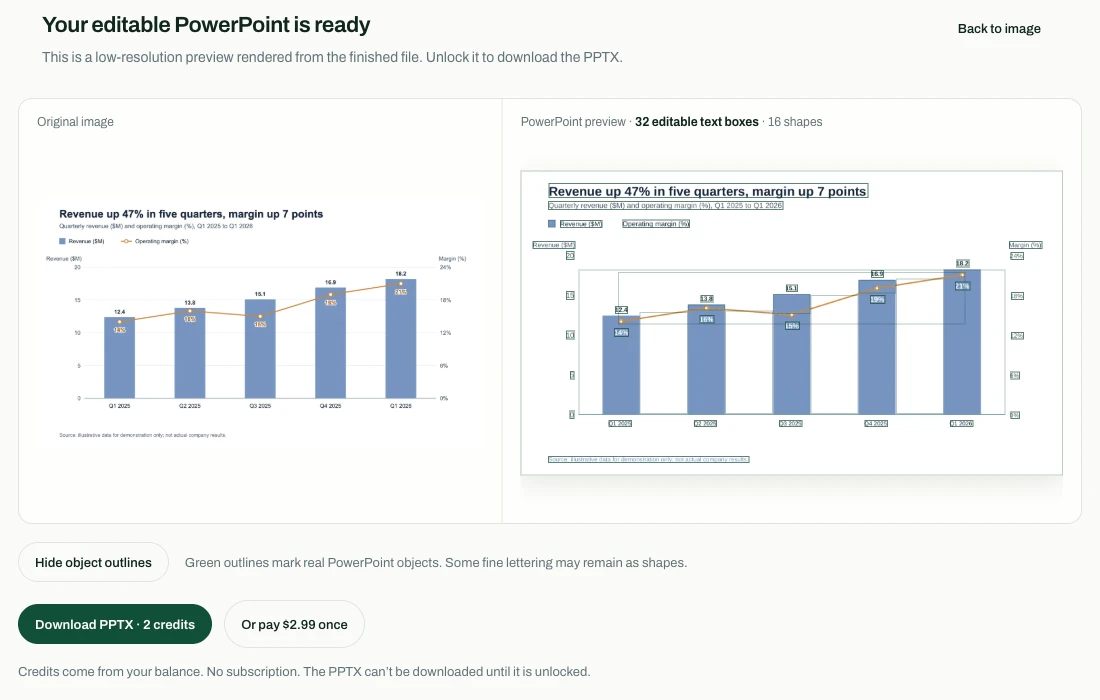The image size is (1100, 700).
Task: Click the Back to image link
Action: (x=999, y=29)
